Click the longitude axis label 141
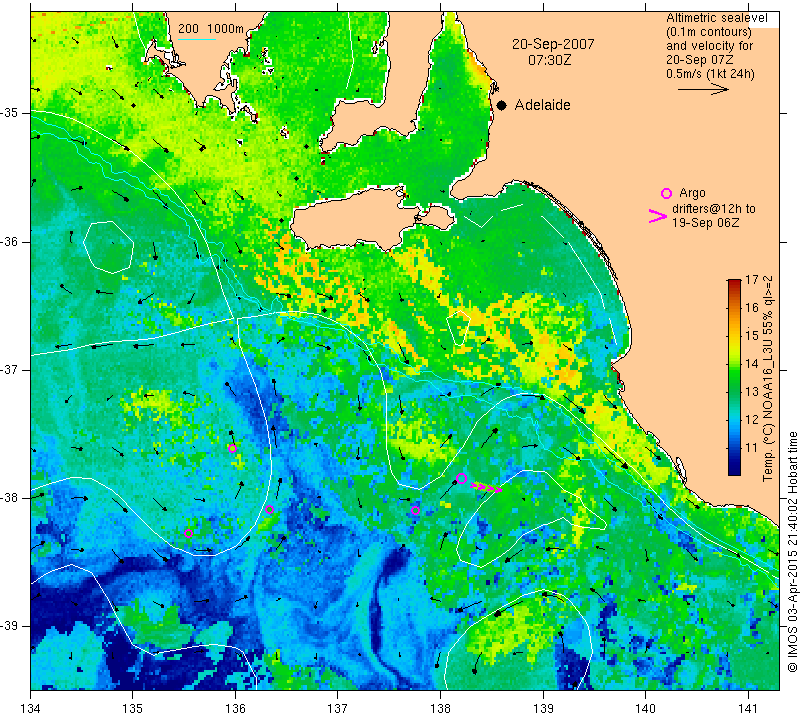Viewport: 800px width, 720px height. click(748, 709)
